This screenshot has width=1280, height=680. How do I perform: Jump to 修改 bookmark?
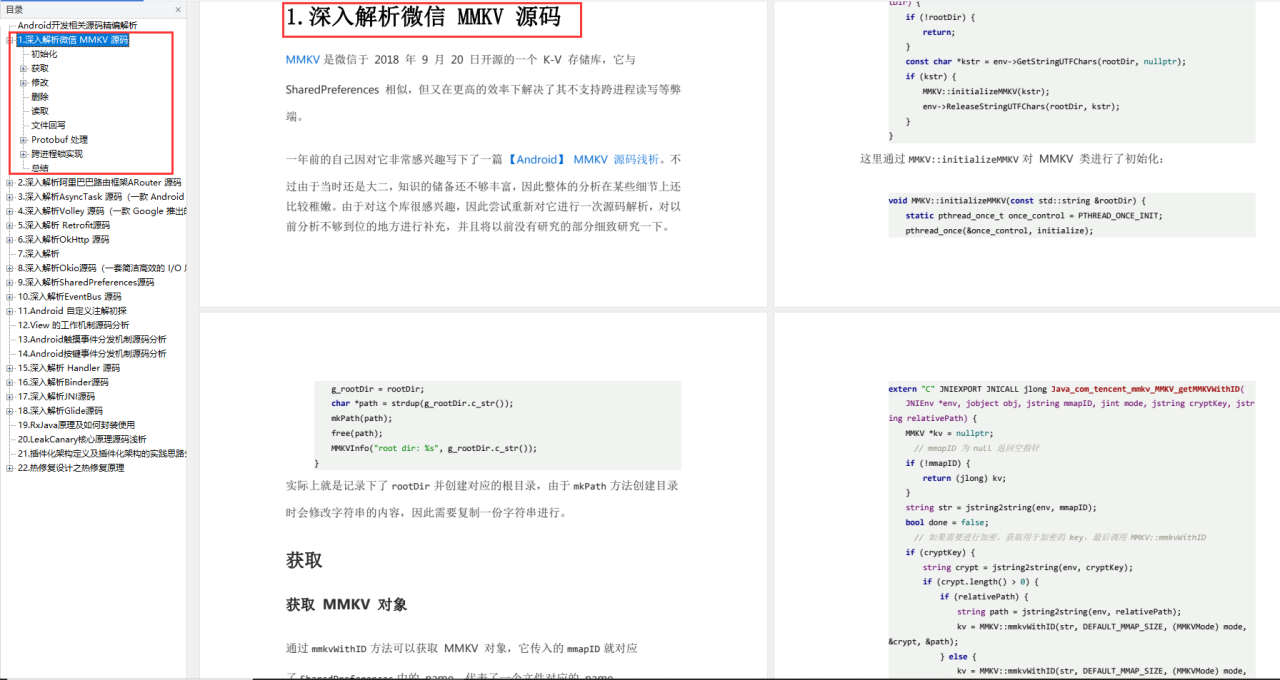pyautogui.click(x=39, y=83)
